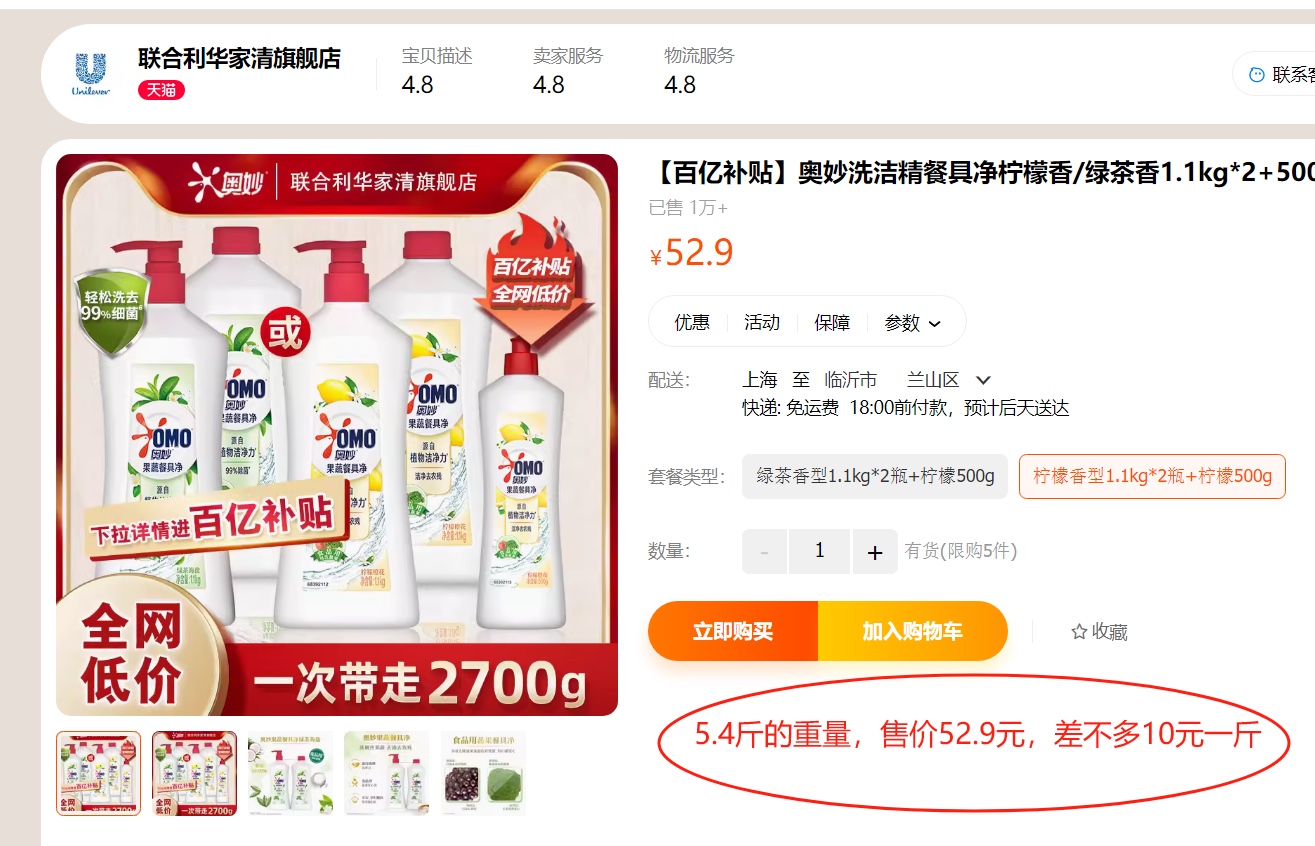The image size is (1315, 846).
Task: Decrease quantity with the minus button
Action: point(765,552)
